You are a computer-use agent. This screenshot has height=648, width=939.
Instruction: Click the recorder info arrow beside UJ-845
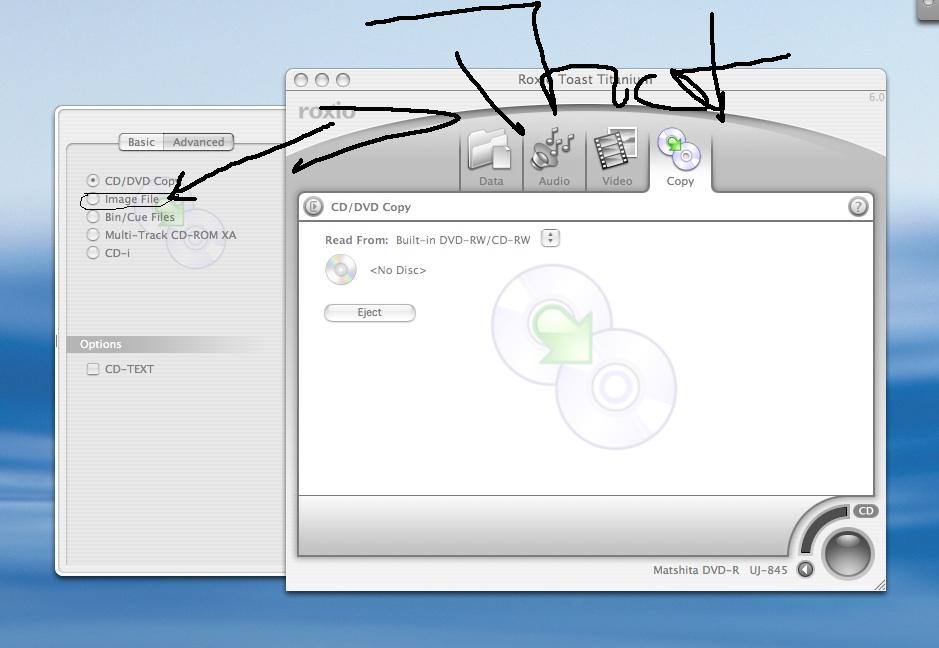point(805,570)
